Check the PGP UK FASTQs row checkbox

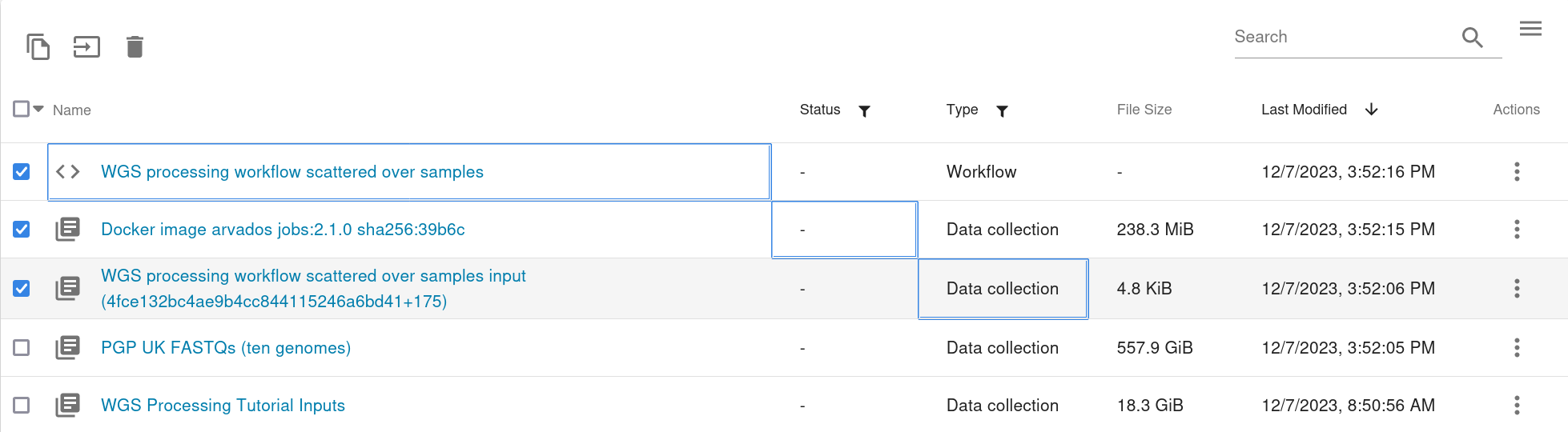(22, 347)
